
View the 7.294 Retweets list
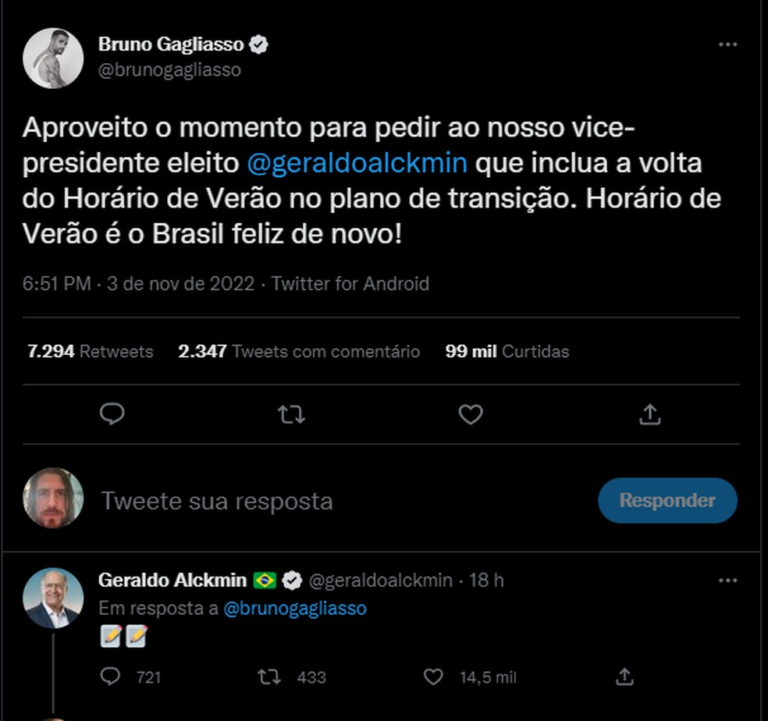click(x=90, y=352)
